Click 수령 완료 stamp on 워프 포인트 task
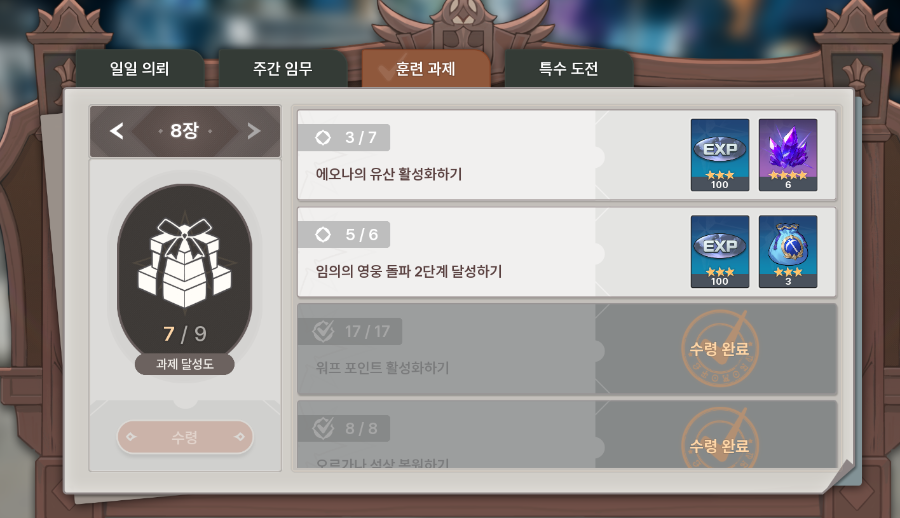Viewport: 900px width, 518px height. 720,349
